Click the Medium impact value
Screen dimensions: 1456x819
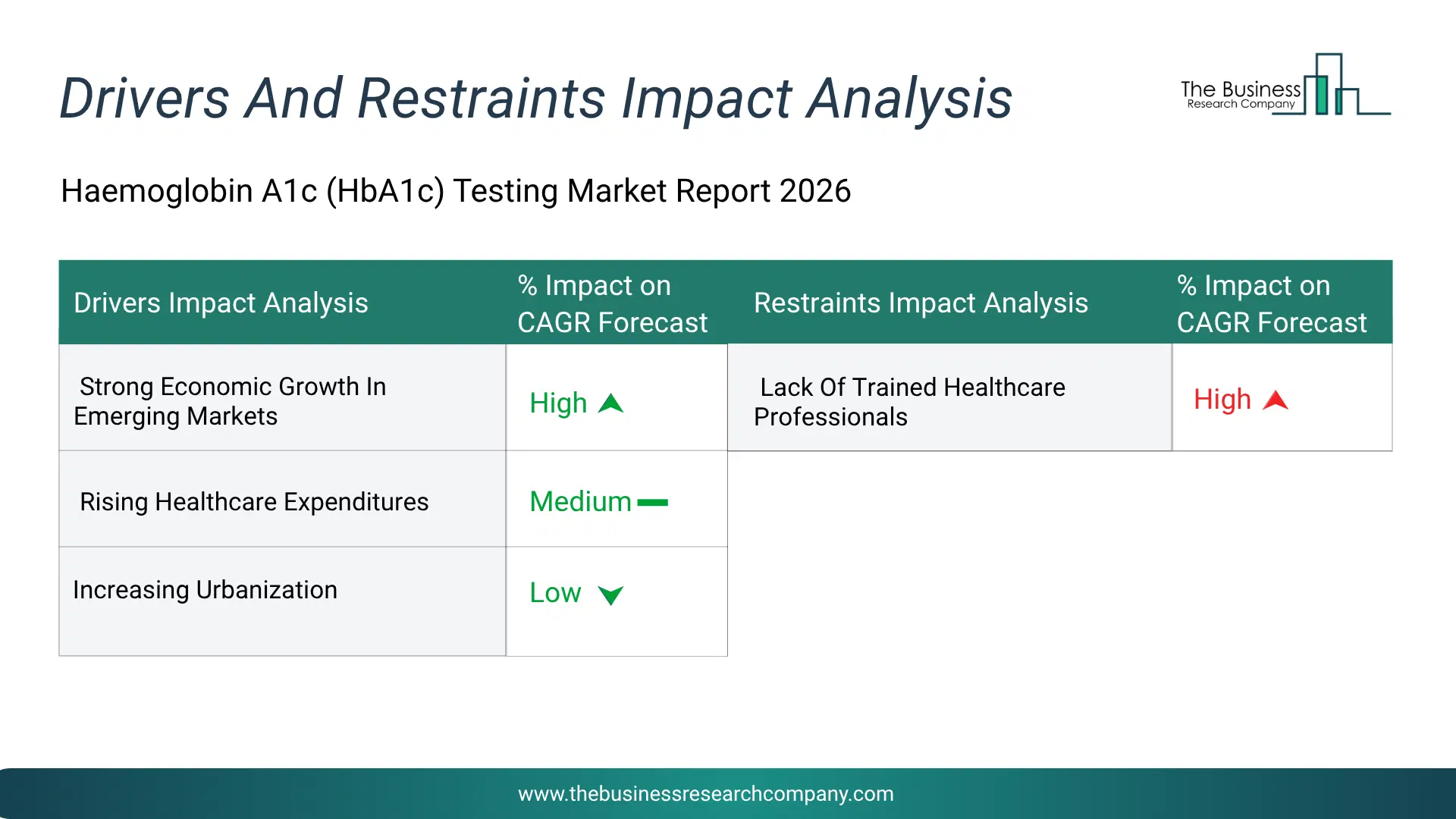(580, 502)
